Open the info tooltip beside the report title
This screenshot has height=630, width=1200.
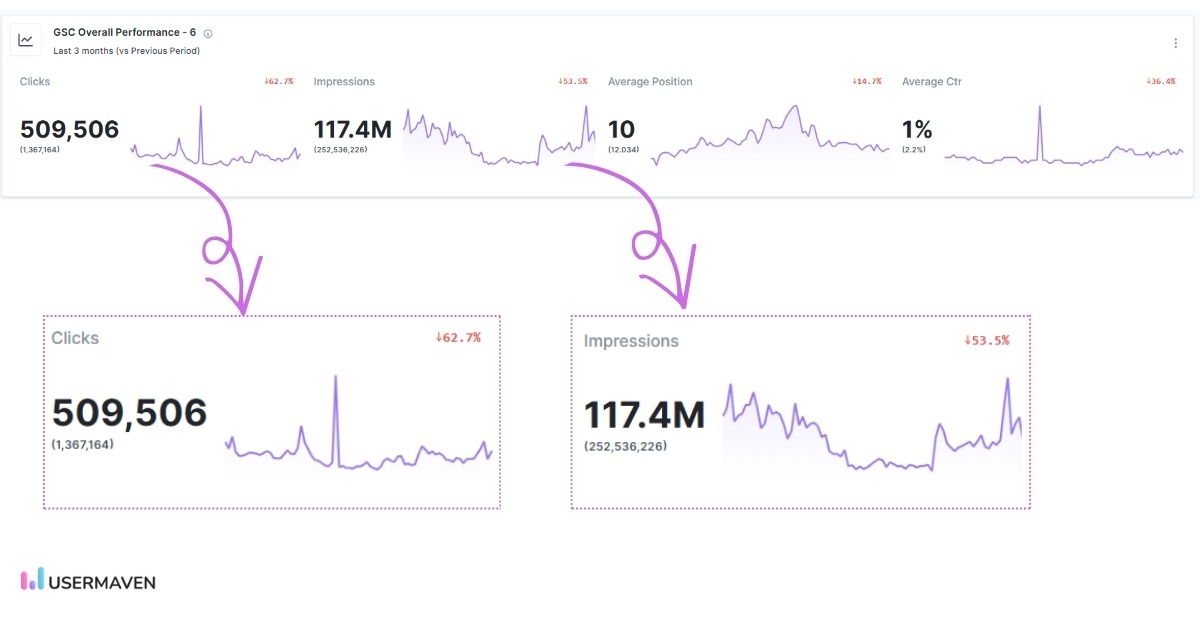coord(206,32)
